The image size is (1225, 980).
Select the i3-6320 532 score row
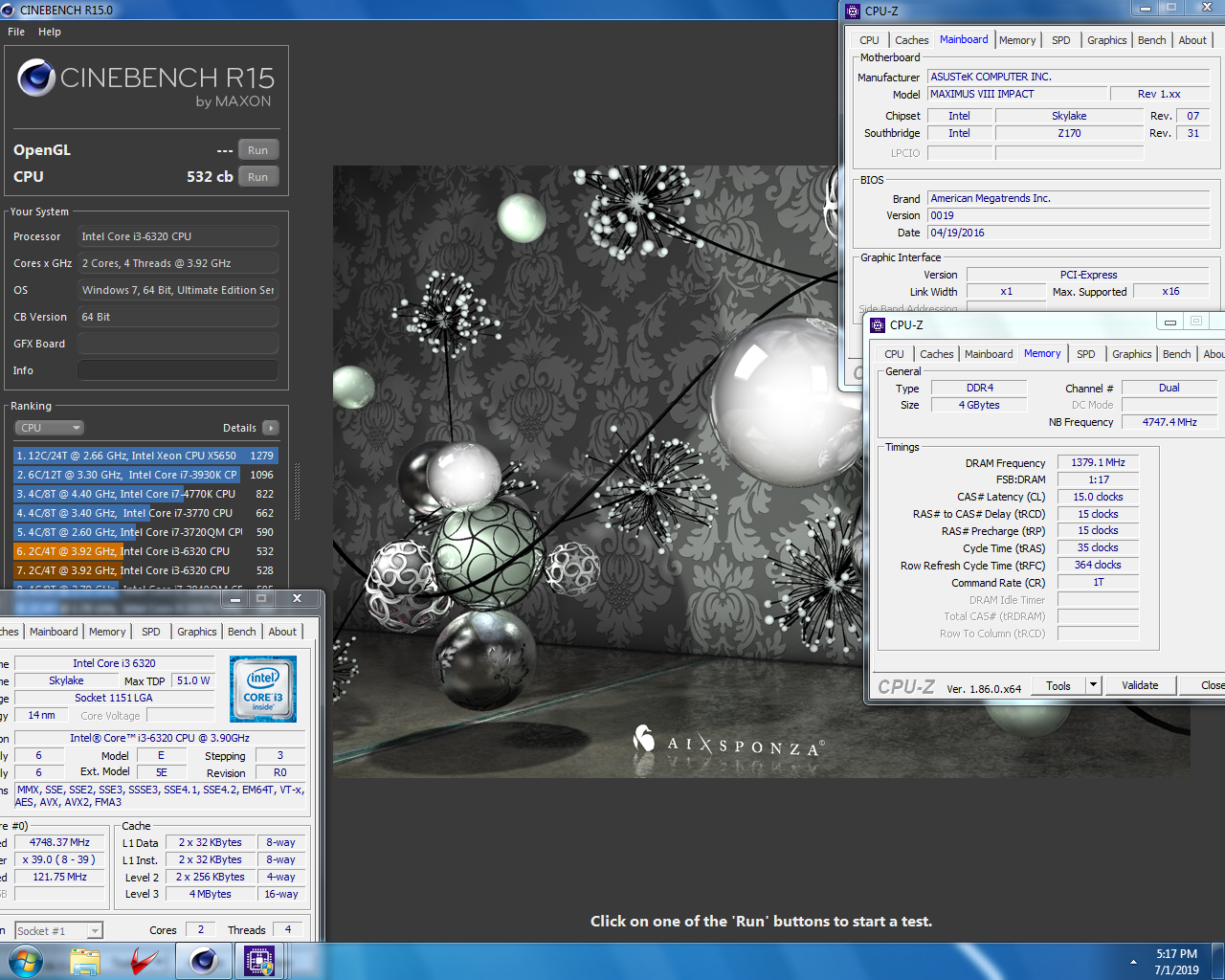point(145,551)
